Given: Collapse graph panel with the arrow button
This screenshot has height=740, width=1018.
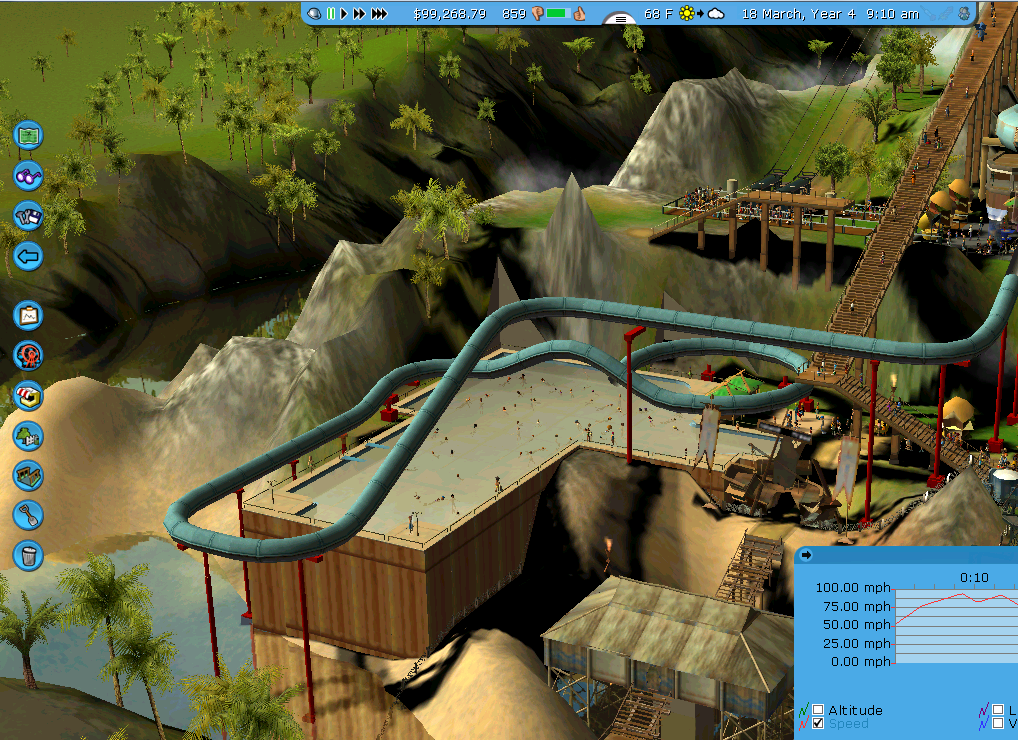Looking at the screenshot, I should click(807, 555).
